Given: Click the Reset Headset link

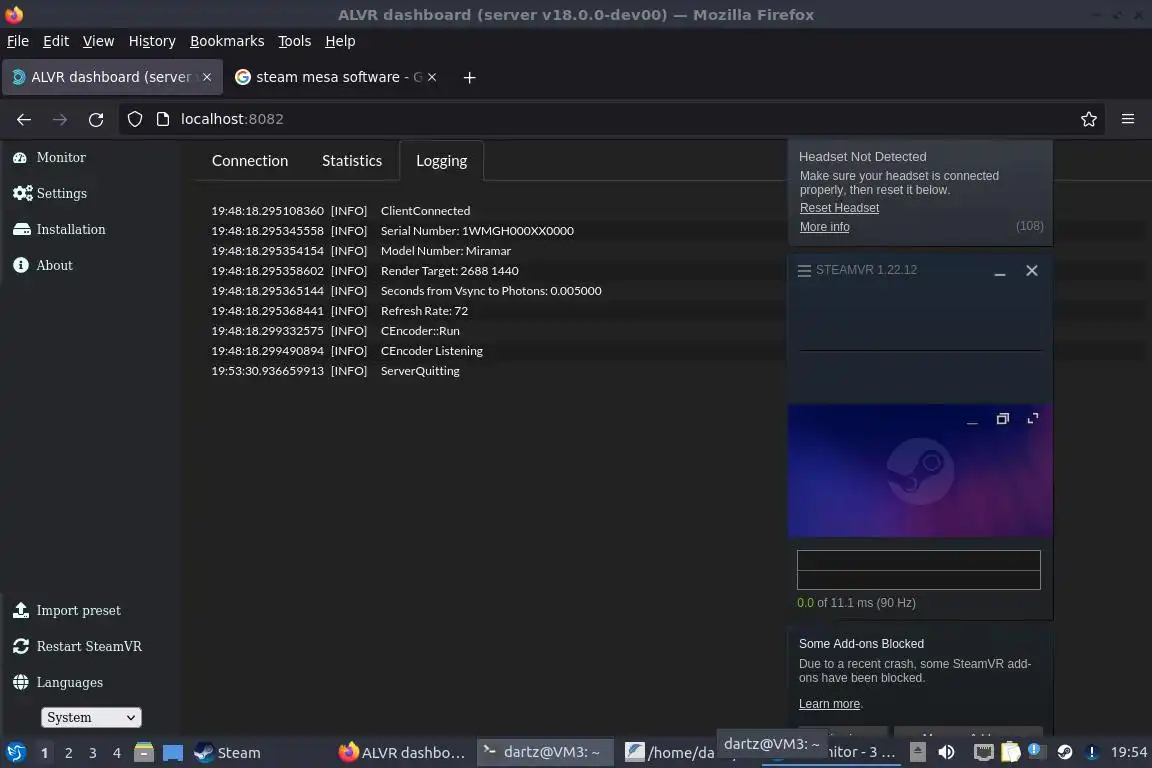Looking at the screenshot, I should [x=839, y=208].
